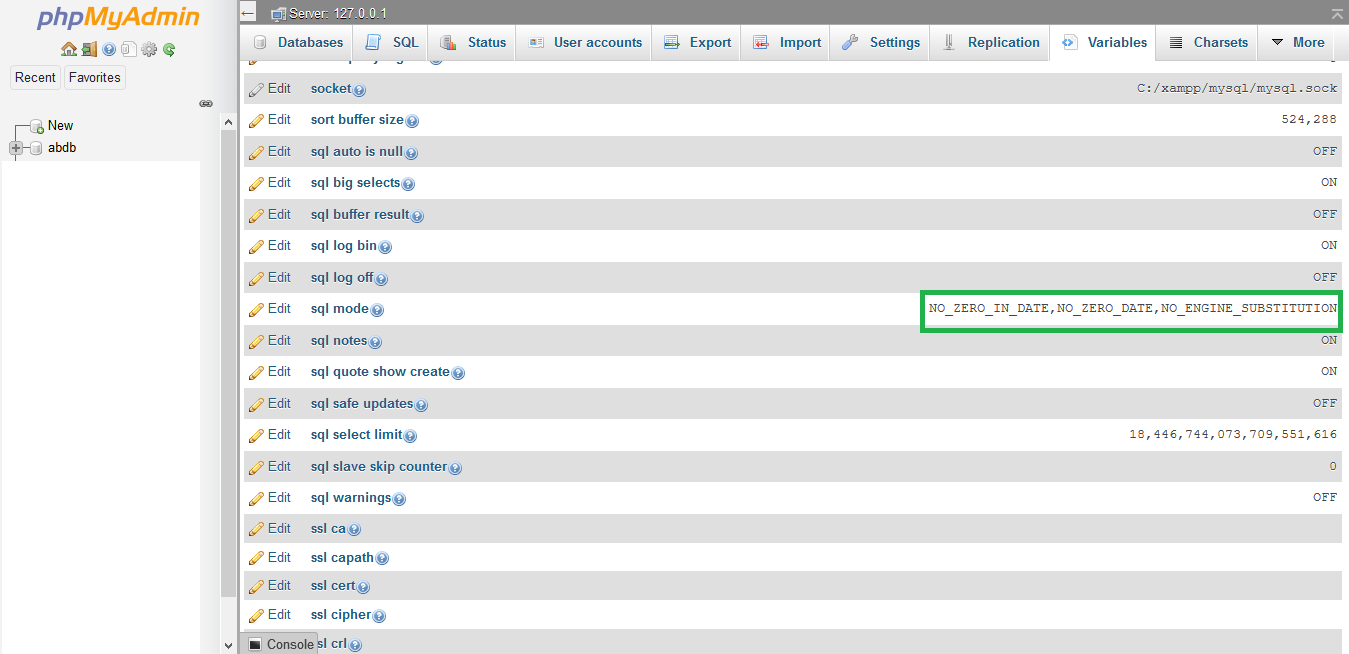This screenshot has height=654, width=1349.
Task: Hide navigation panel using left arrow
Action: click(x=248, y=13)
